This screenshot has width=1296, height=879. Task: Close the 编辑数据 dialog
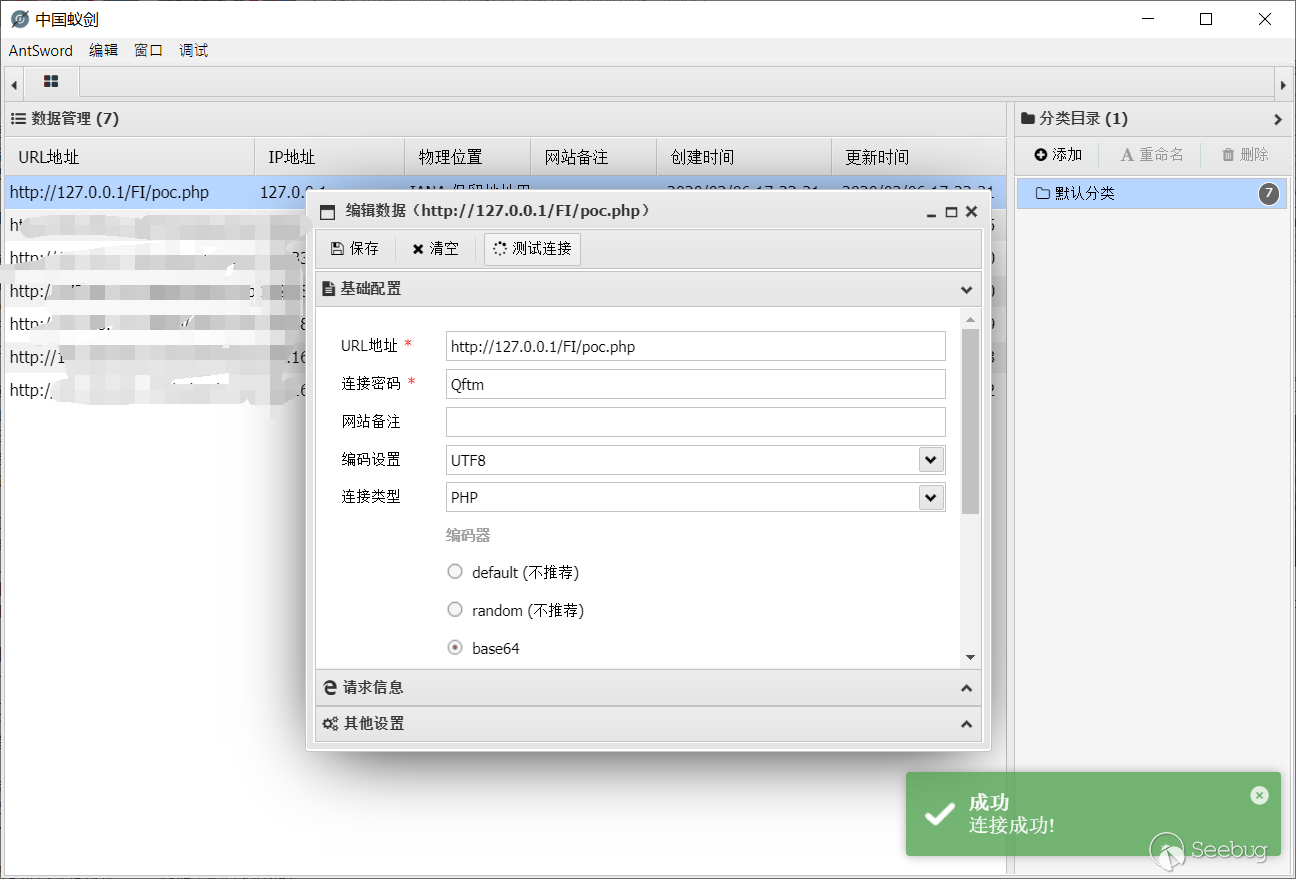(971, 212)
